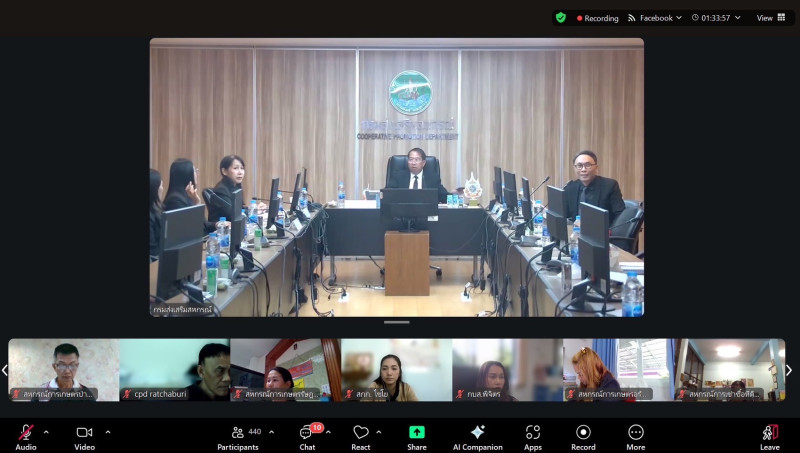Viewport: 800px width, 453px height.
Task: Click the green encryption shield icon
Action: [561, 18]
